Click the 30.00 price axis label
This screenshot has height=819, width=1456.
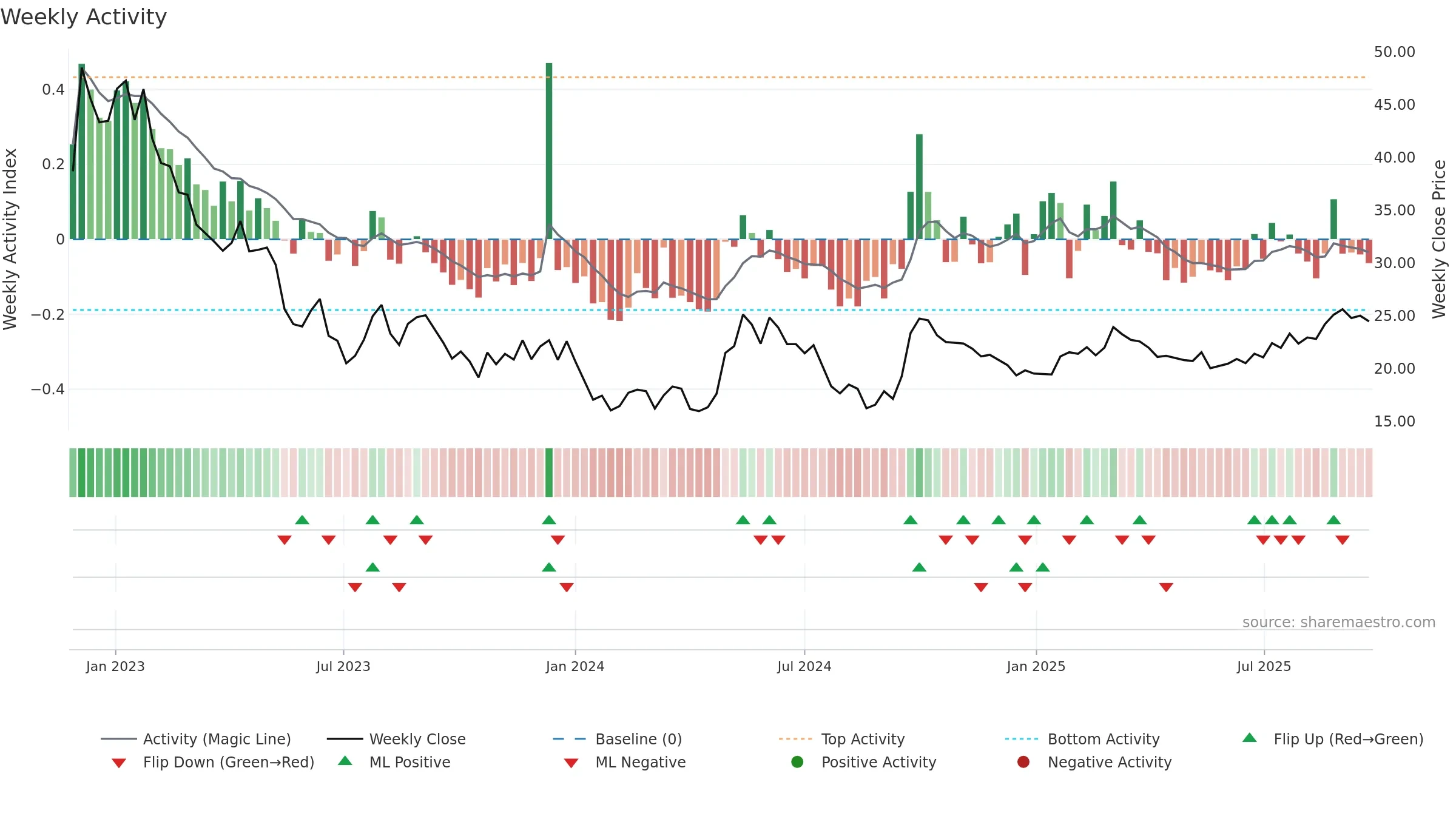click(x=1395, y=263)
